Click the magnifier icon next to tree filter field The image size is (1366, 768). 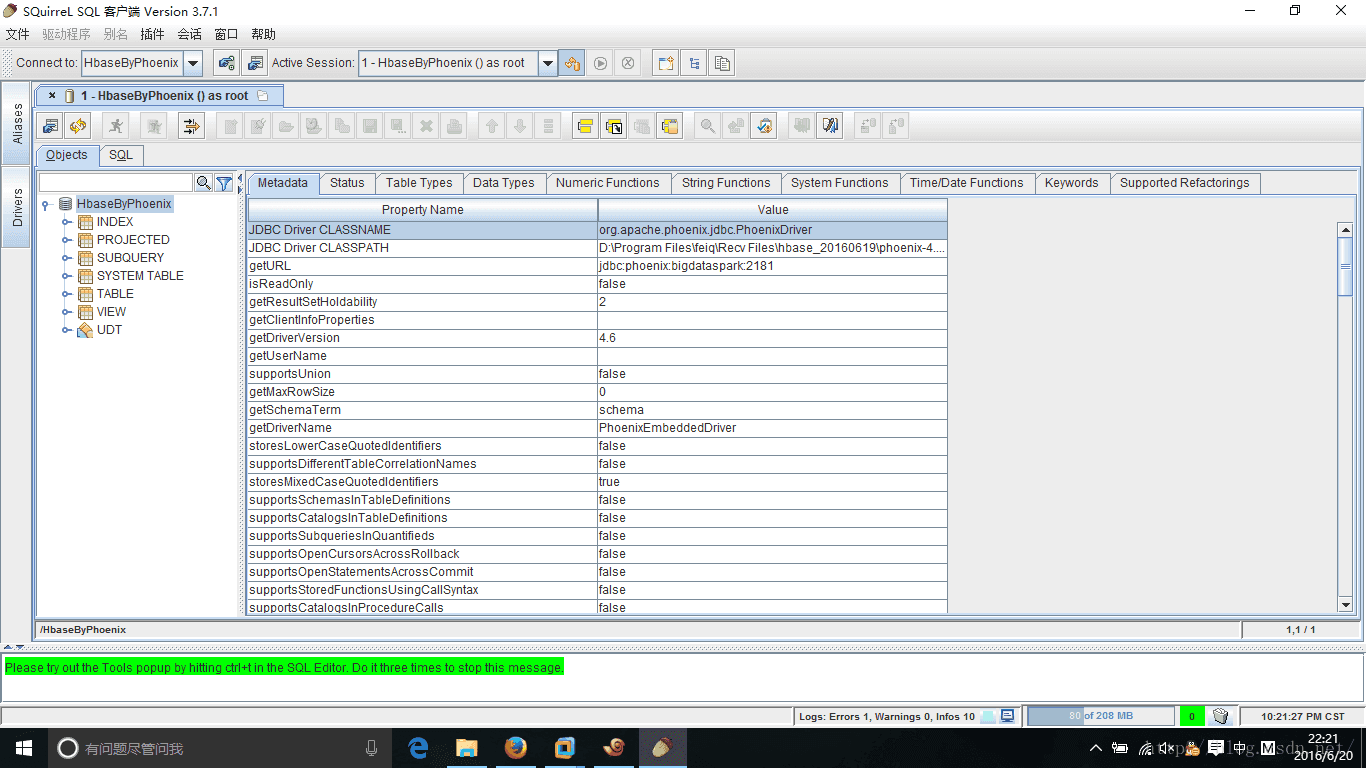click(x=204, y=183)
